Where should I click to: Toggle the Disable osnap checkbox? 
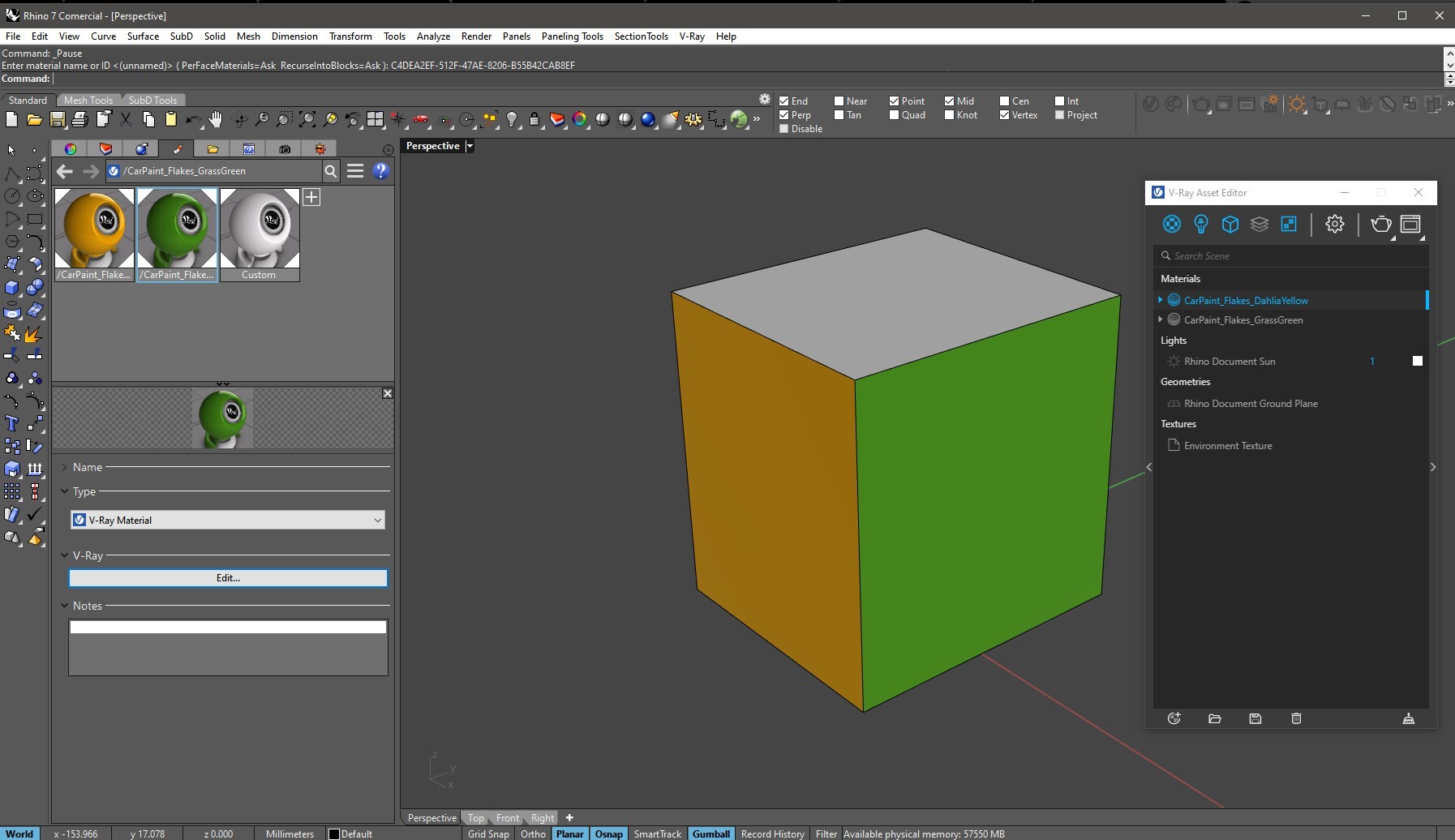784,129
